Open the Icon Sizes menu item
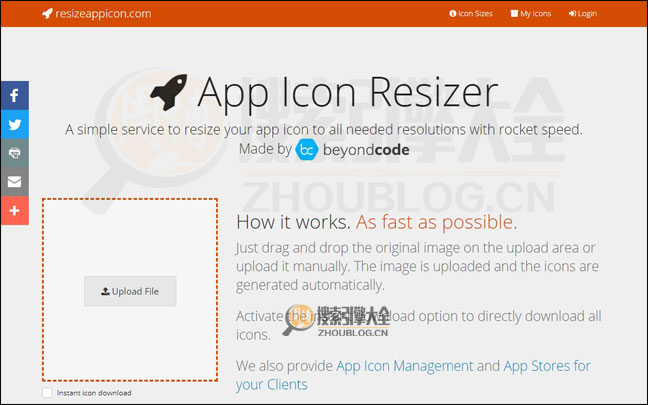The width and height of the screenshot is (648, 405). pyautogui.click(x=471, y=14)
